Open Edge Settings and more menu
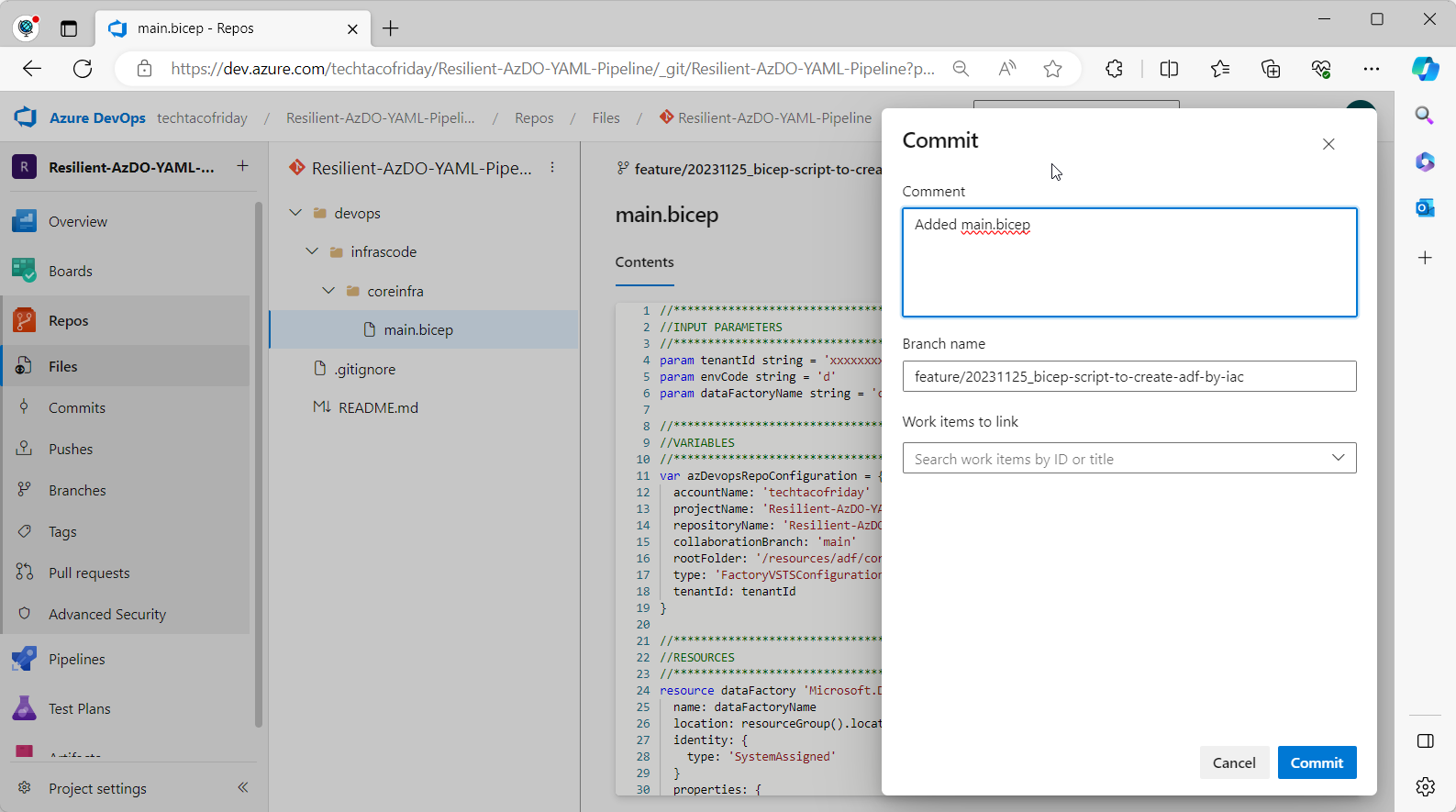 (1372, 69)
